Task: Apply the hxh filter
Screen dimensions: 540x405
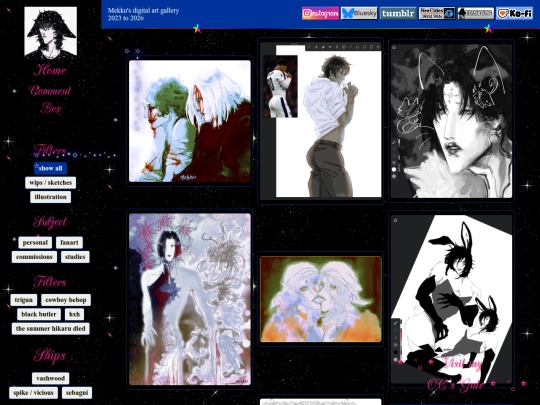Action: coord(74,314)
